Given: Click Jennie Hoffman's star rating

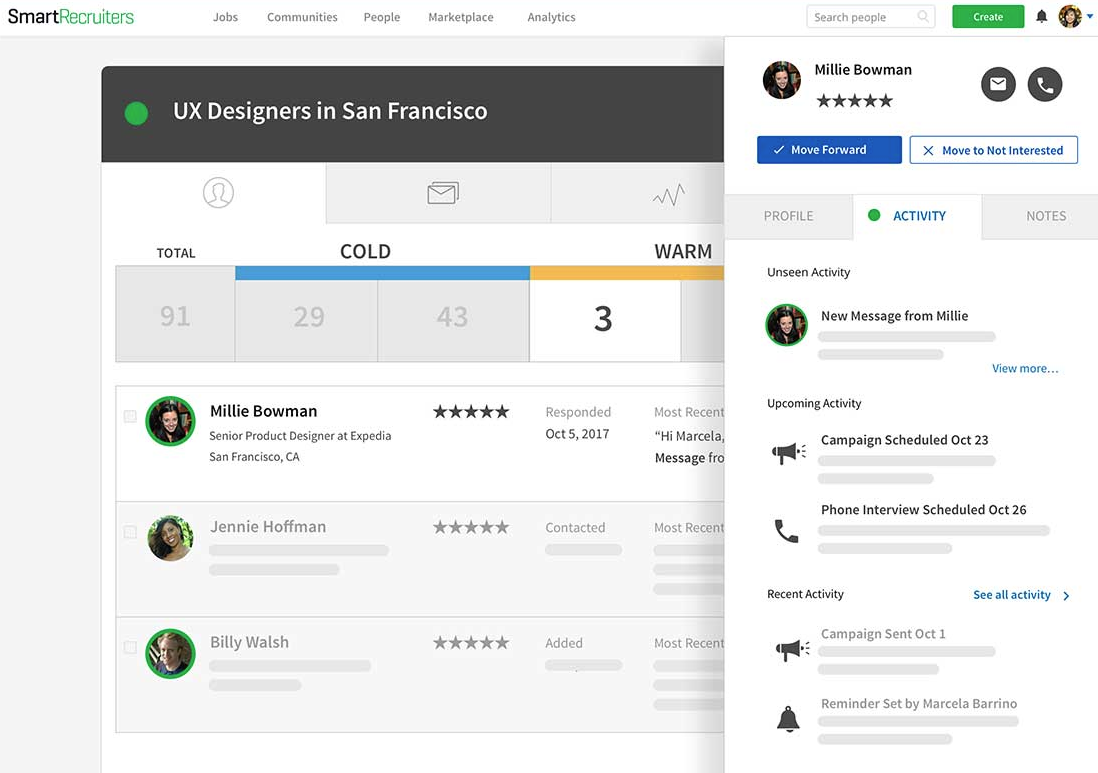Looking at the screenshot, I should 471,527.
